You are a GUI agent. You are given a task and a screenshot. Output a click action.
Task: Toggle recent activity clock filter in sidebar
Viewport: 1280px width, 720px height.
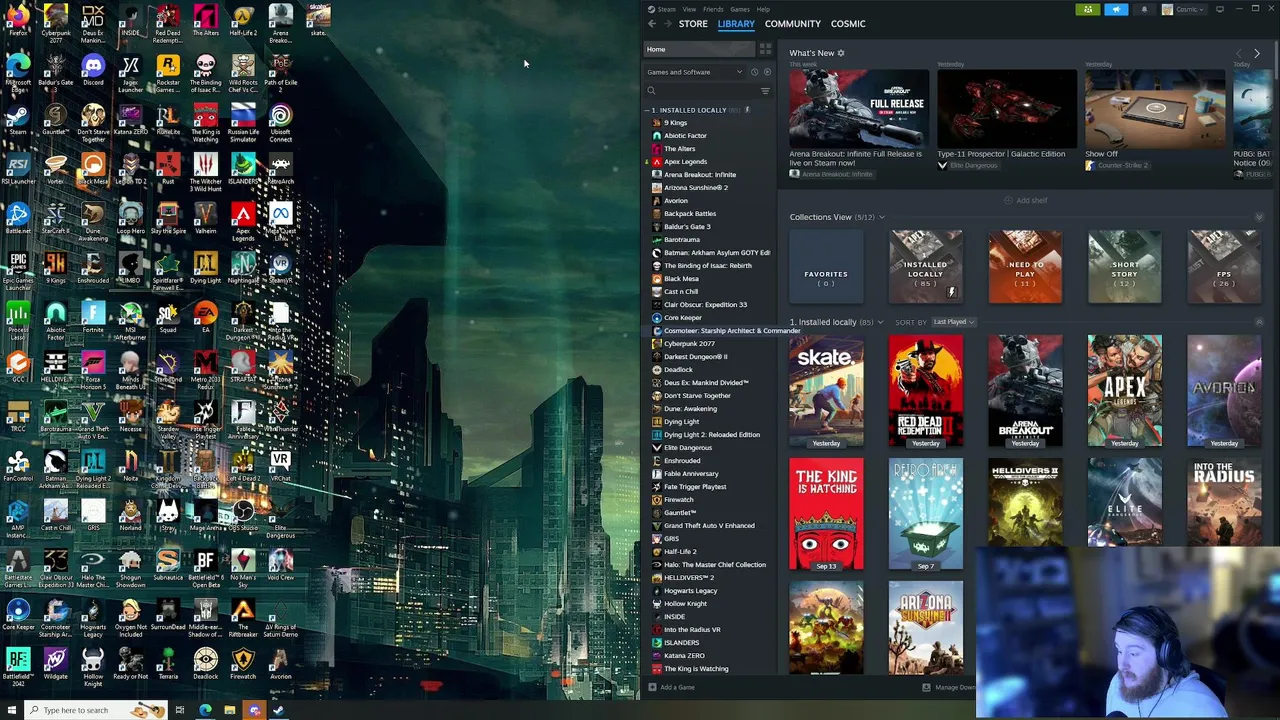754,72
